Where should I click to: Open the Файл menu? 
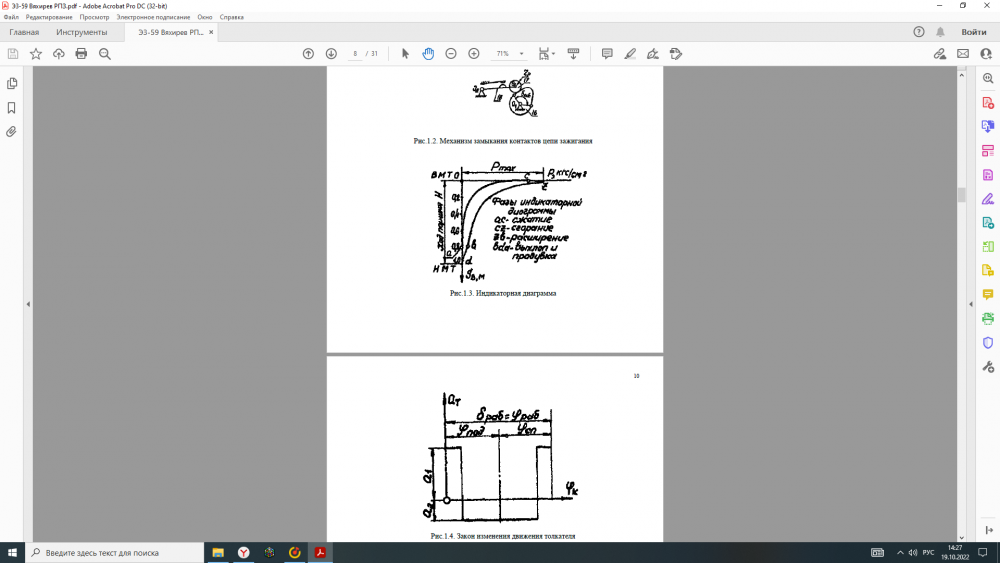coord(11,17)
